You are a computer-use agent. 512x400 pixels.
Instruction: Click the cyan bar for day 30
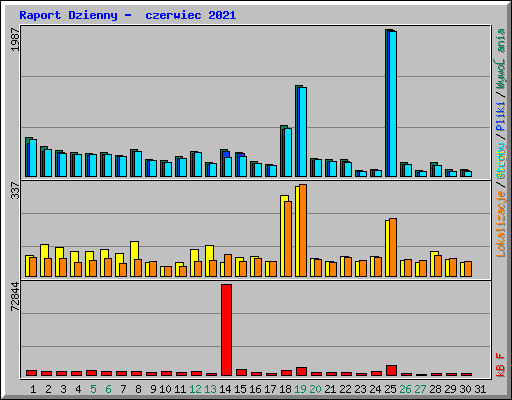[x=468, y=174]
